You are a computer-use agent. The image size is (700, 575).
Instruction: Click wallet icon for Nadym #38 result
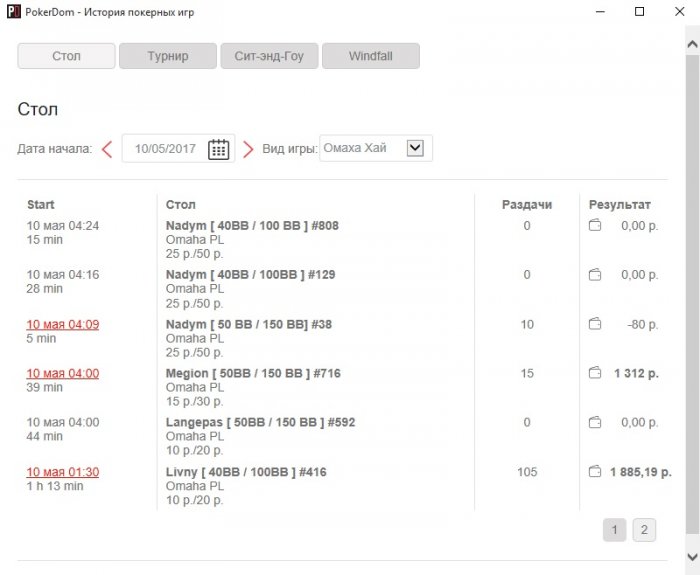pos(594,324)
